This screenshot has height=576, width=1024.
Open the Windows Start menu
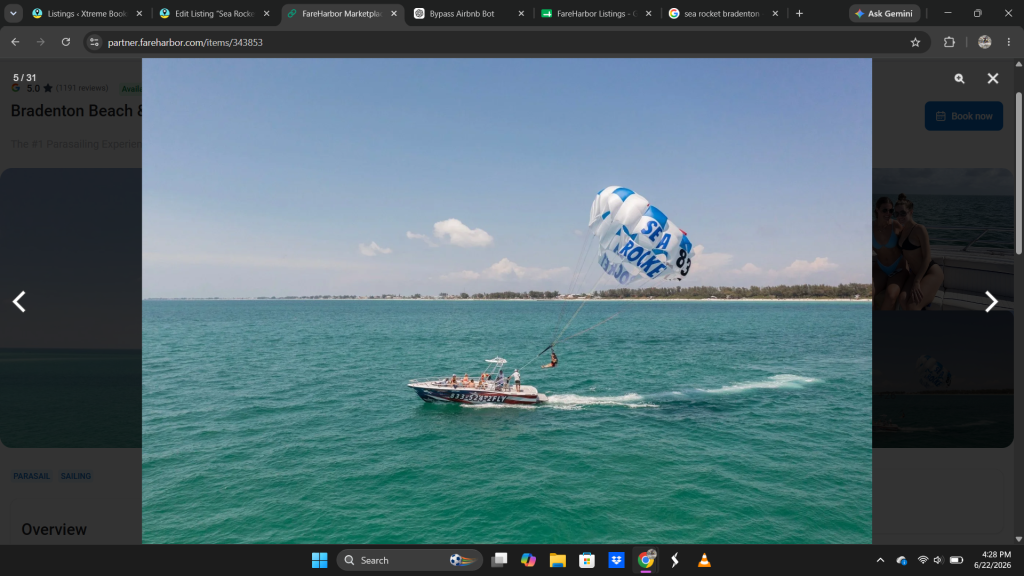coord(319,560)
